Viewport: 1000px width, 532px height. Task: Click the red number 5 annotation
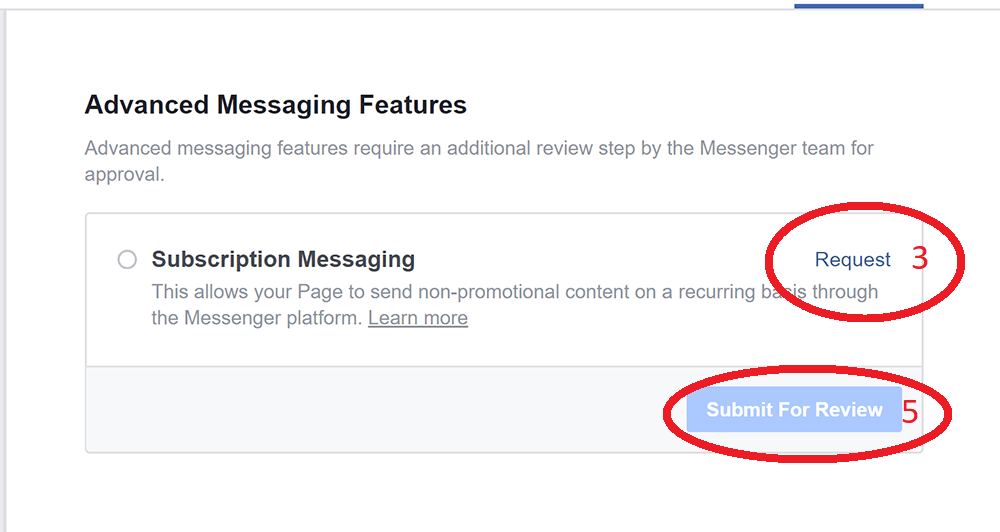click(x=910, y=412)
